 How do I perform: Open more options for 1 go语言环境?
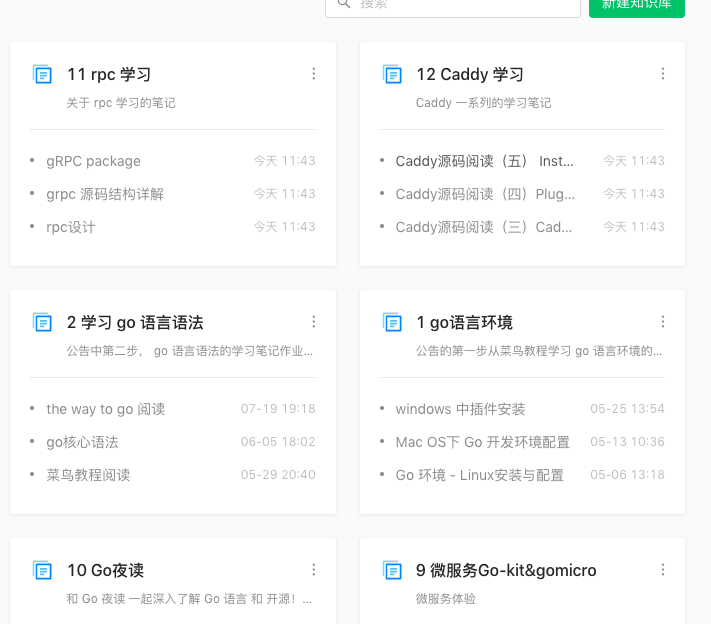[663, 322]
